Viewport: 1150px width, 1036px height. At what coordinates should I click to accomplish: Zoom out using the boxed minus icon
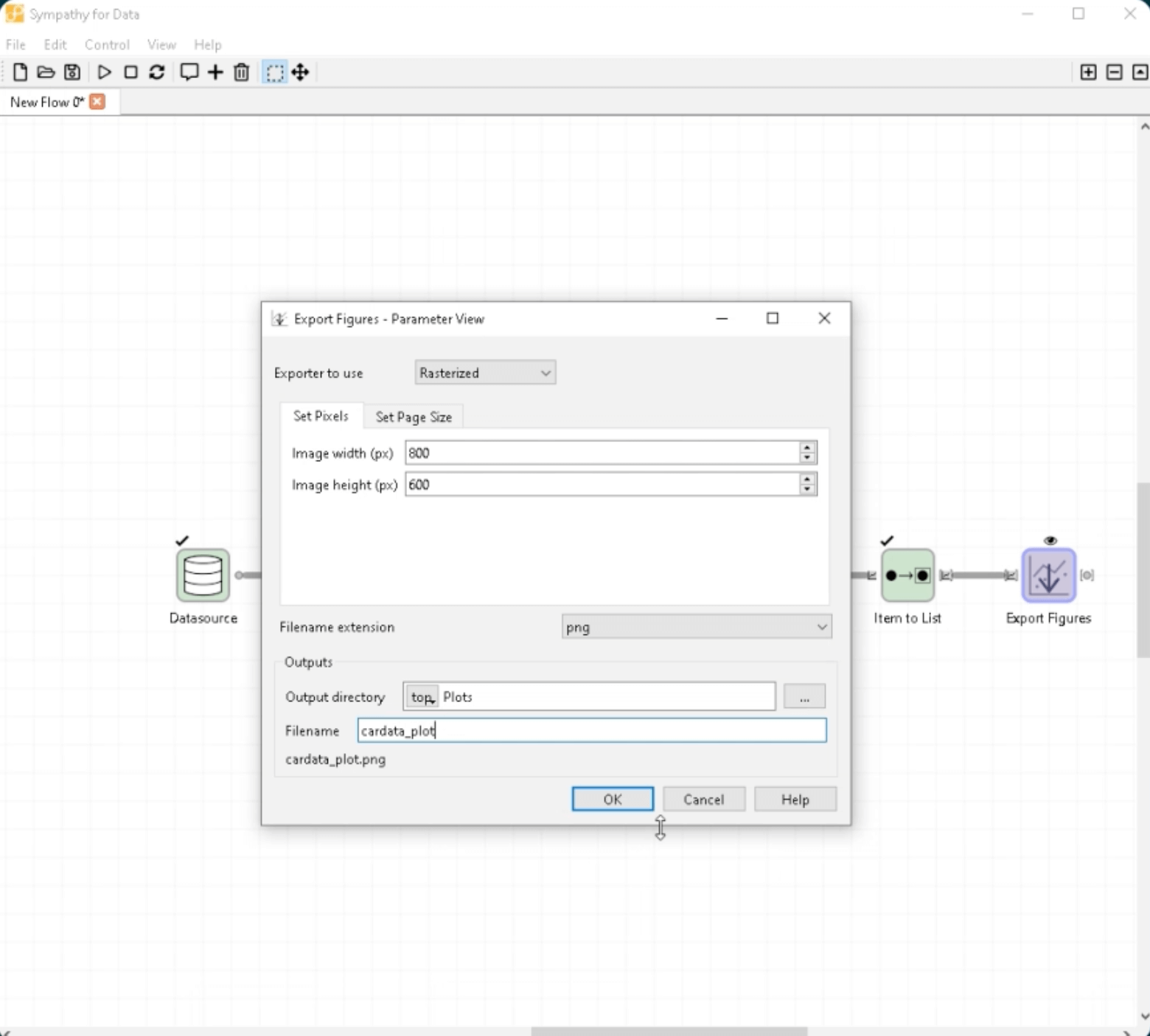tap(1115, 72)
